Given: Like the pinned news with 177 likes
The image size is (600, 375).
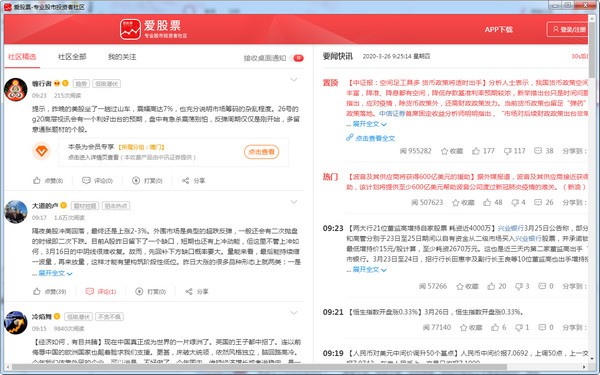Looking at the screenshot, I should coord(483,151).
